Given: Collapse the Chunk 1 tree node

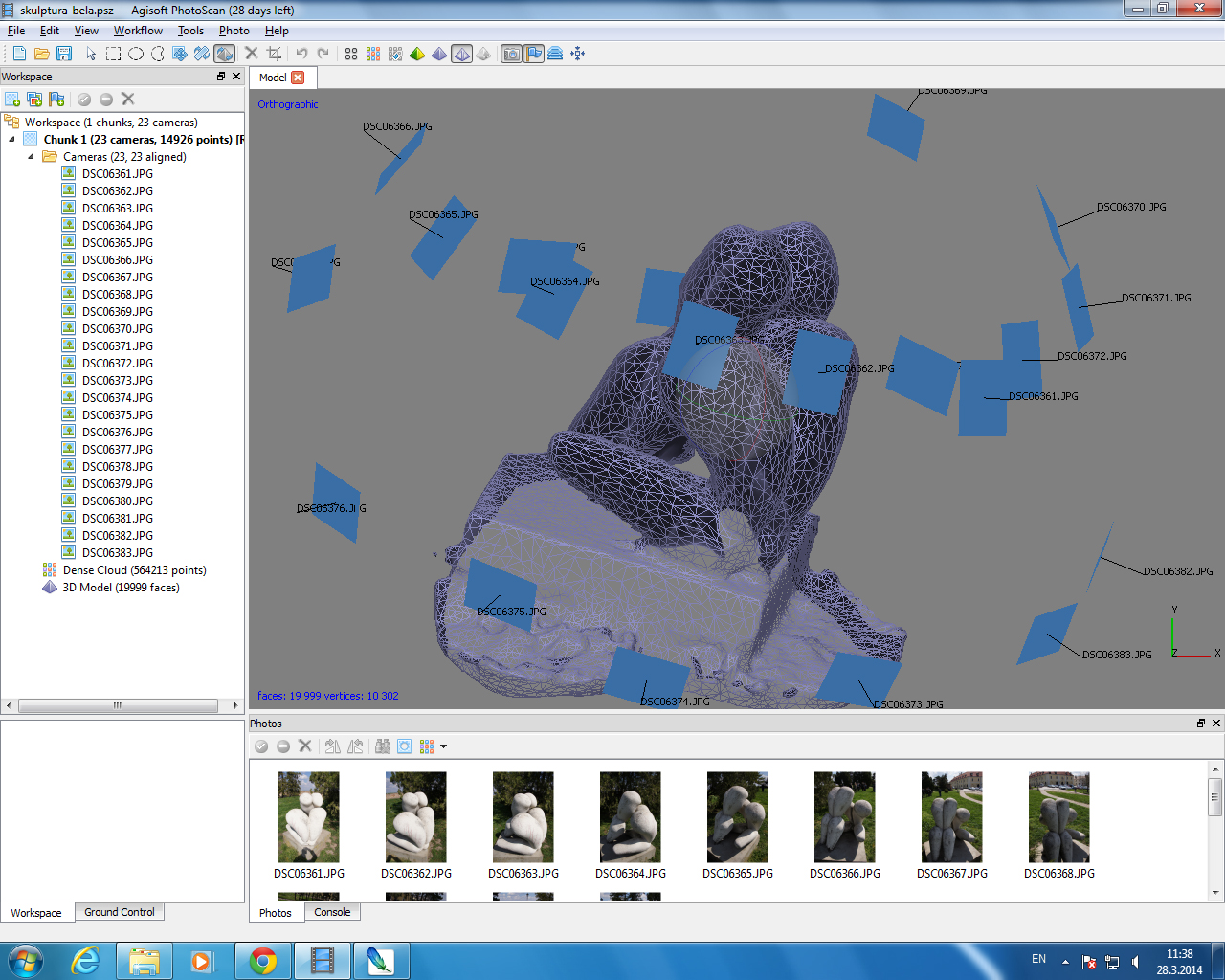Looking at the screenshot, I should (12, 140).
